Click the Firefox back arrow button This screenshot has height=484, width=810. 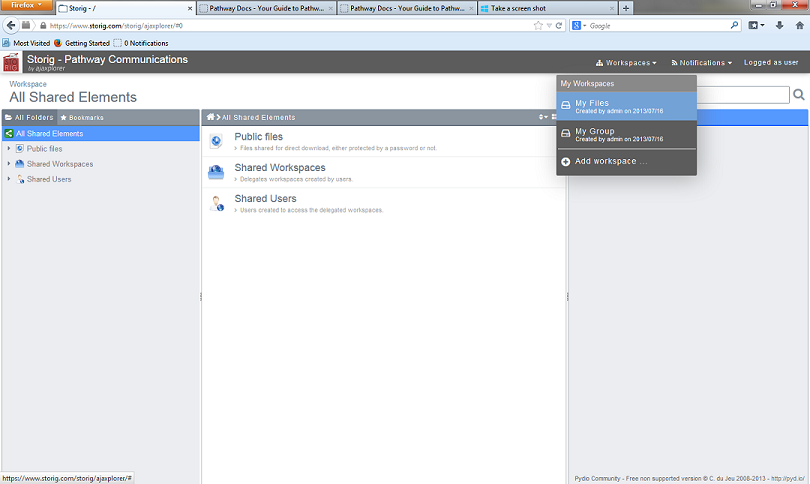(x=12, y=25)
